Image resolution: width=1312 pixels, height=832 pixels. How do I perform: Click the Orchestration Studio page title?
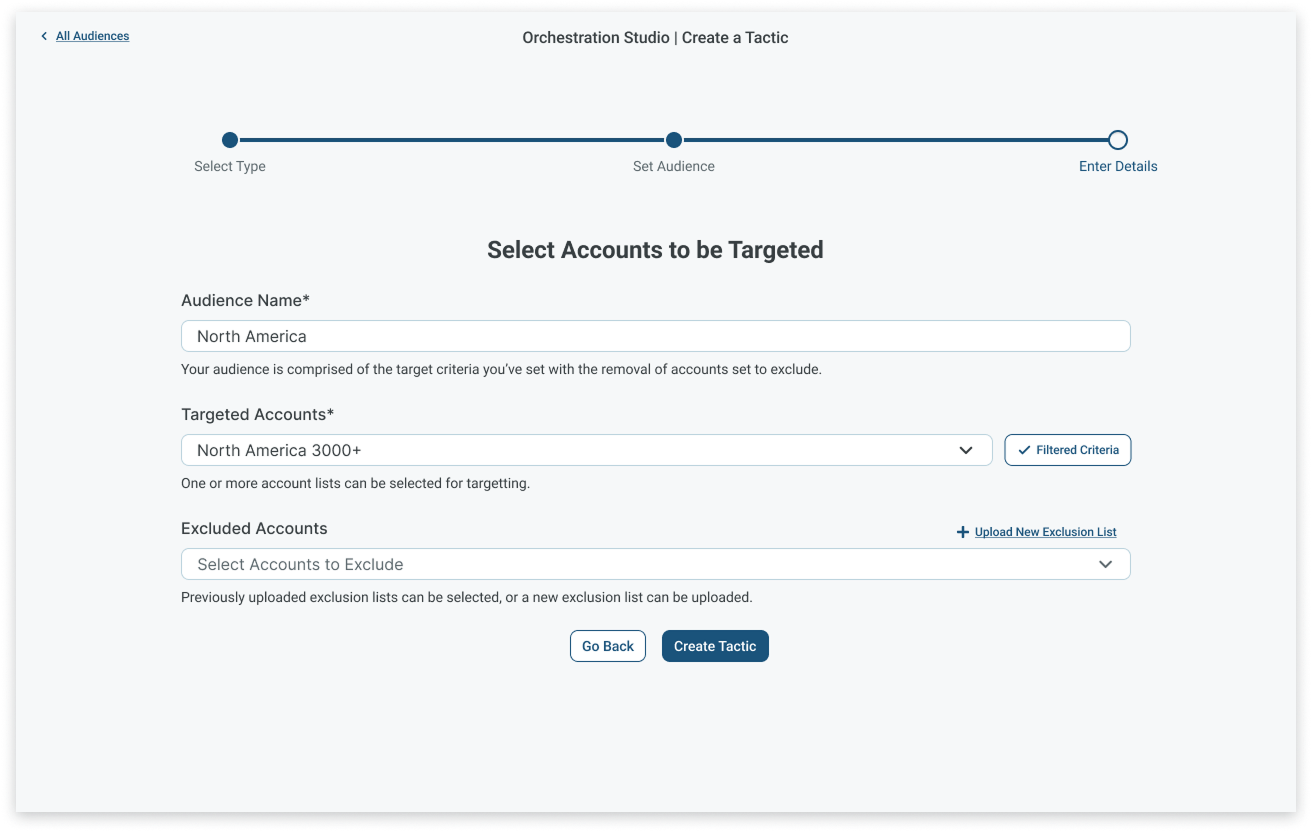(x=655, y=38)
